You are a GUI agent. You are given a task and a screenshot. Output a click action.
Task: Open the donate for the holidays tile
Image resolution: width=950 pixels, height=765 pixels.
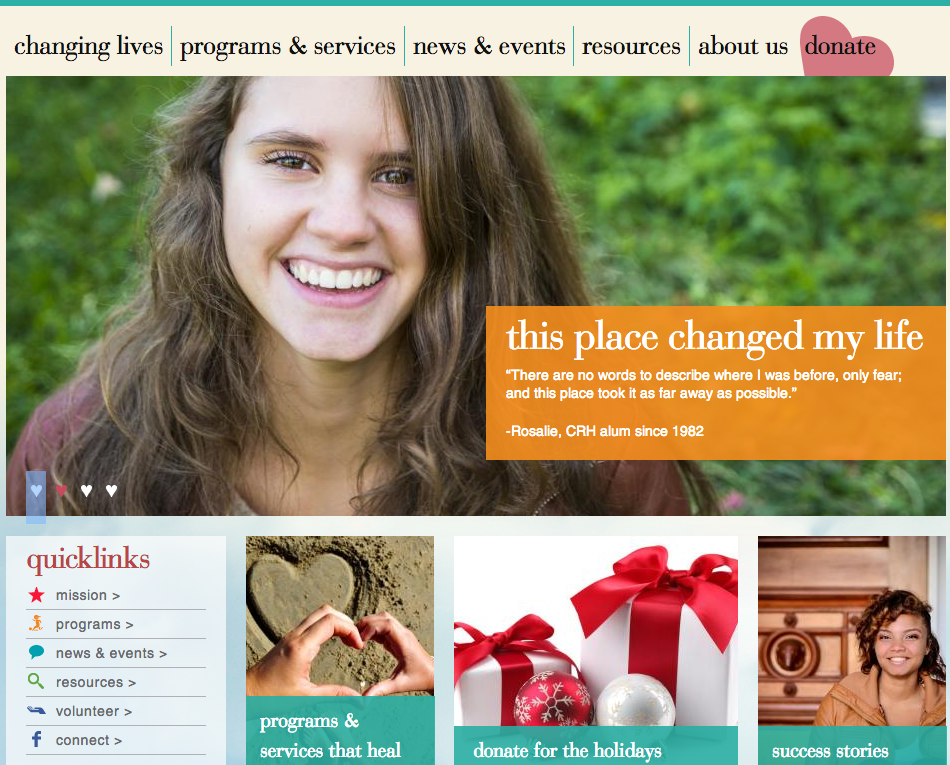tap(596, 651)
